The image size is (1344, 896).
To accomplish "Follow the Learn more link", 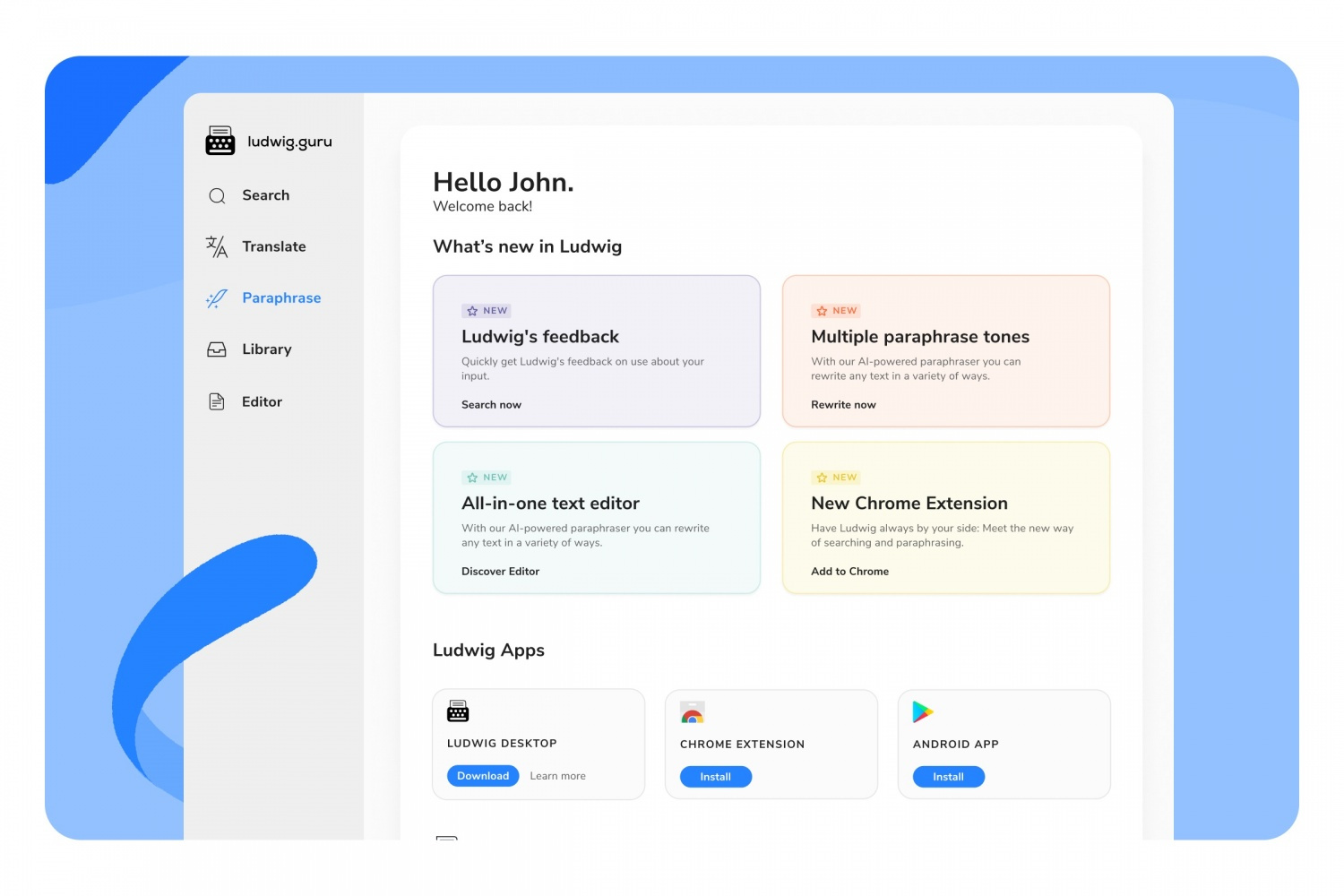I will pos(557,776).
